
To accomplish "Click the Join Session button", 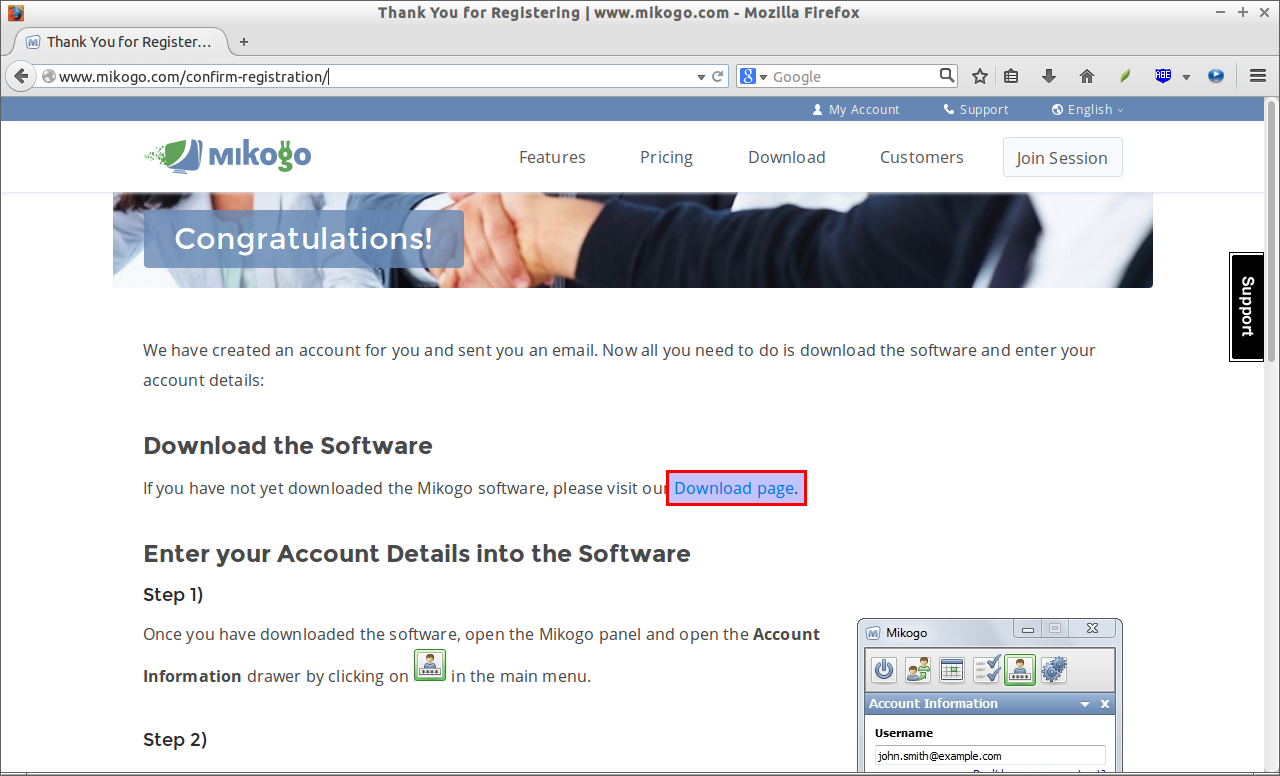I will (1062, 157).
